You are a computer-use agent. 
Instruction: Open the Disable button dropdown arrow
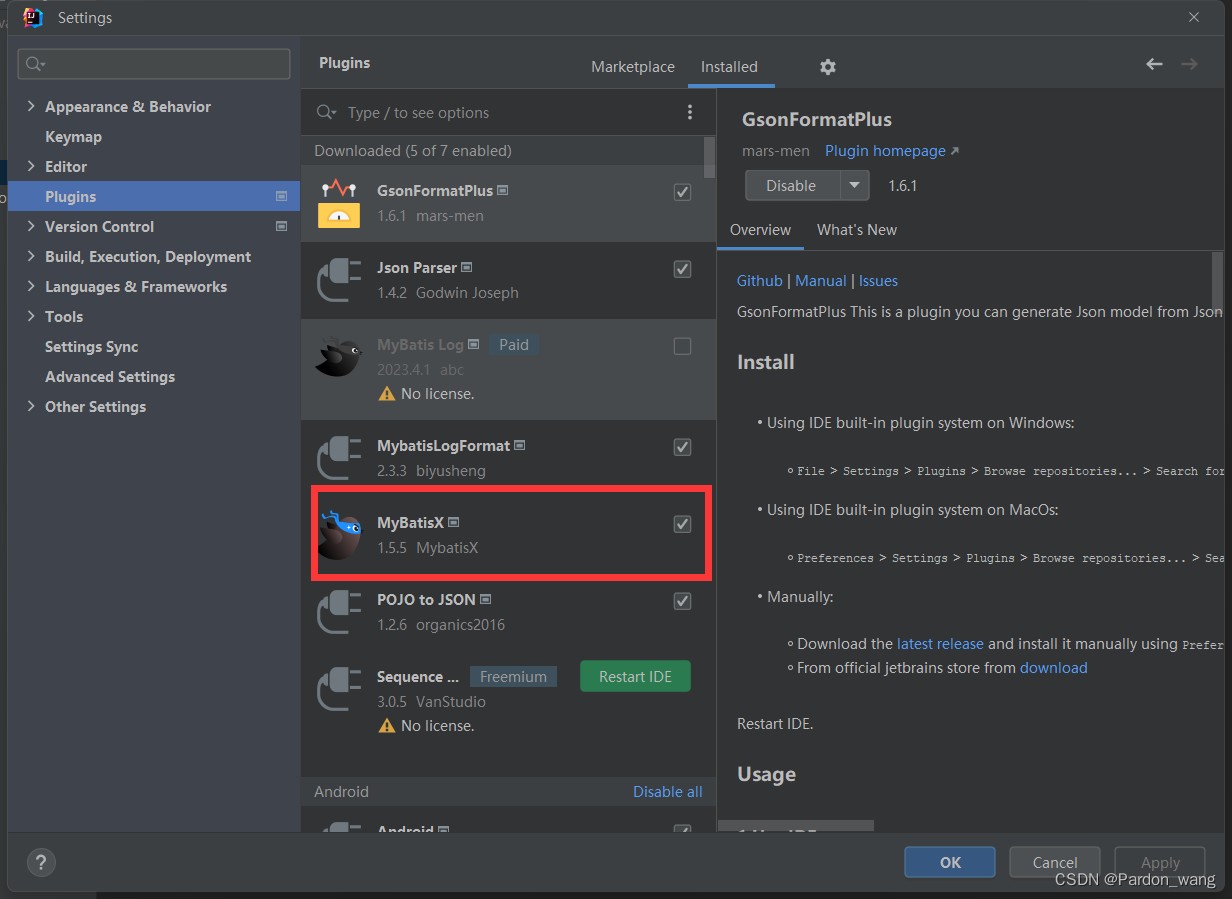(x=854, y=185)
